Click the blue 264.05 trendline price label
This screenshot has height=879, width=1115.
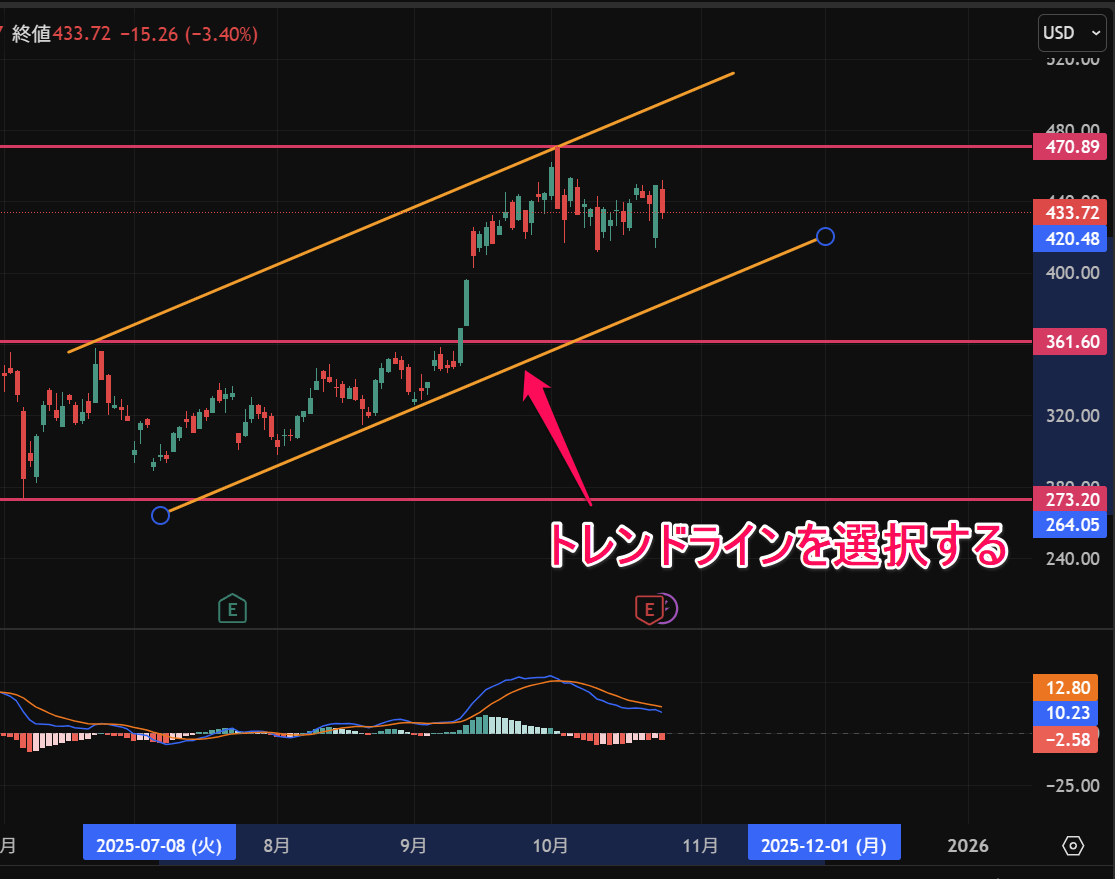pyautogui.click(x=1071, y=525)
